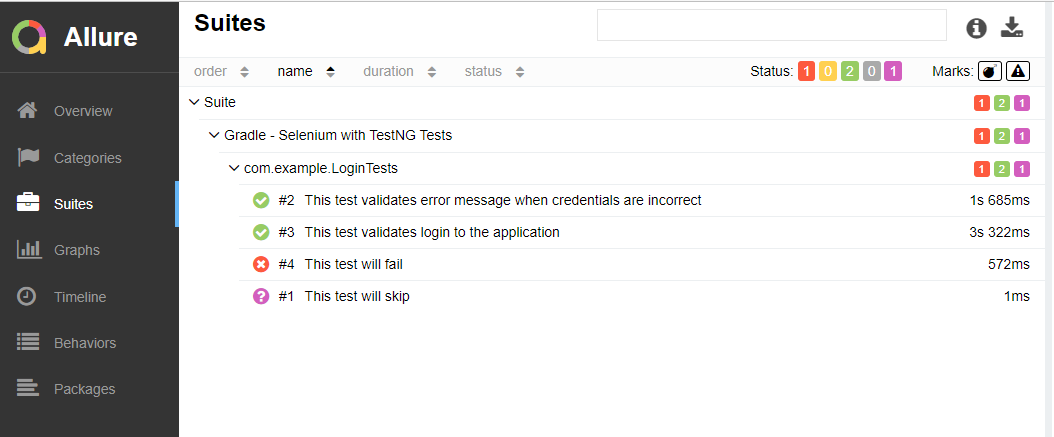This screenshot has width=1054, height=437.
Task: Click the suites search input field
Action: point(771,25)
